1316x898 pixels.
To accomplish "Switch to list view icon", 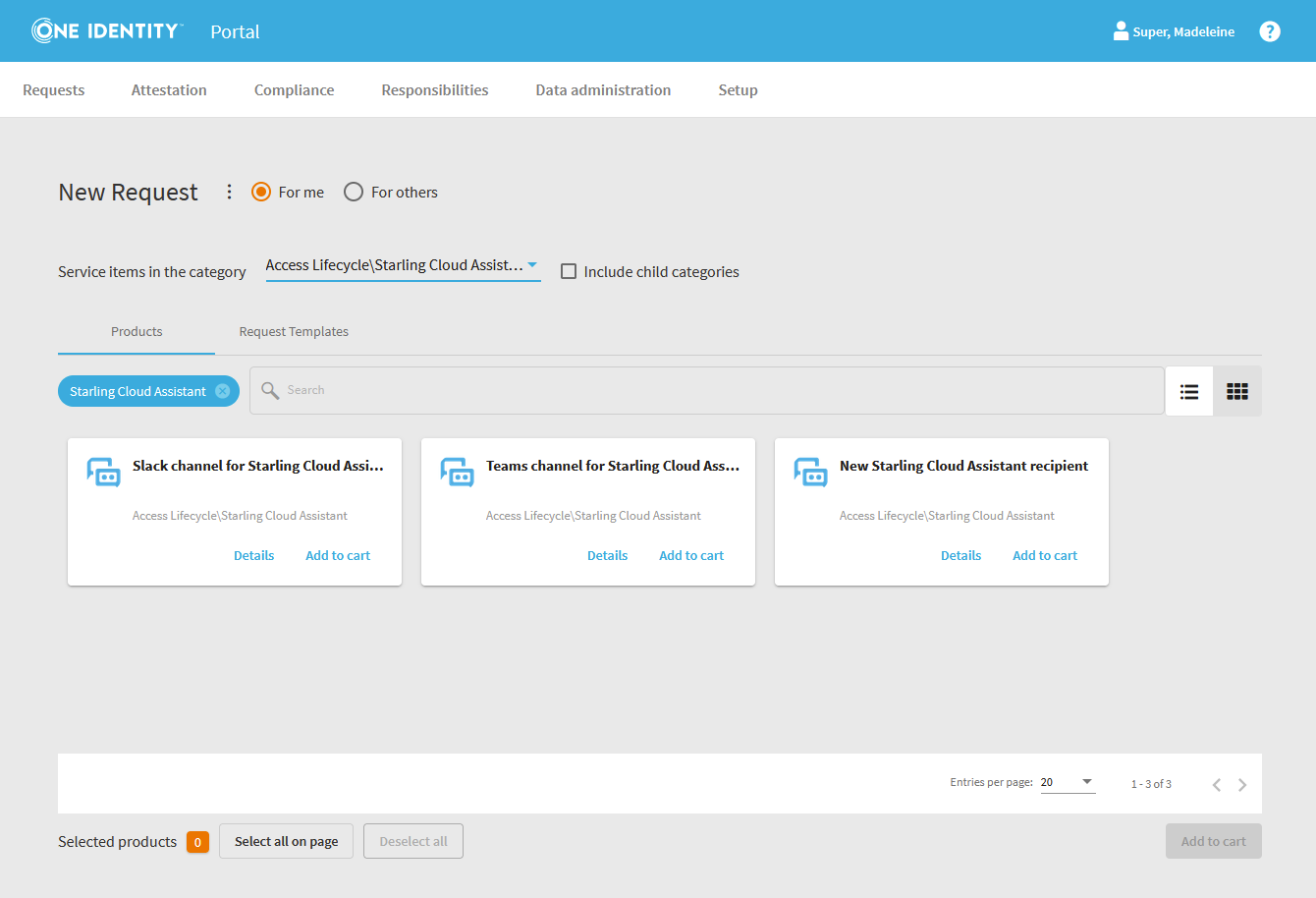I will click(x=1189, y=392).
